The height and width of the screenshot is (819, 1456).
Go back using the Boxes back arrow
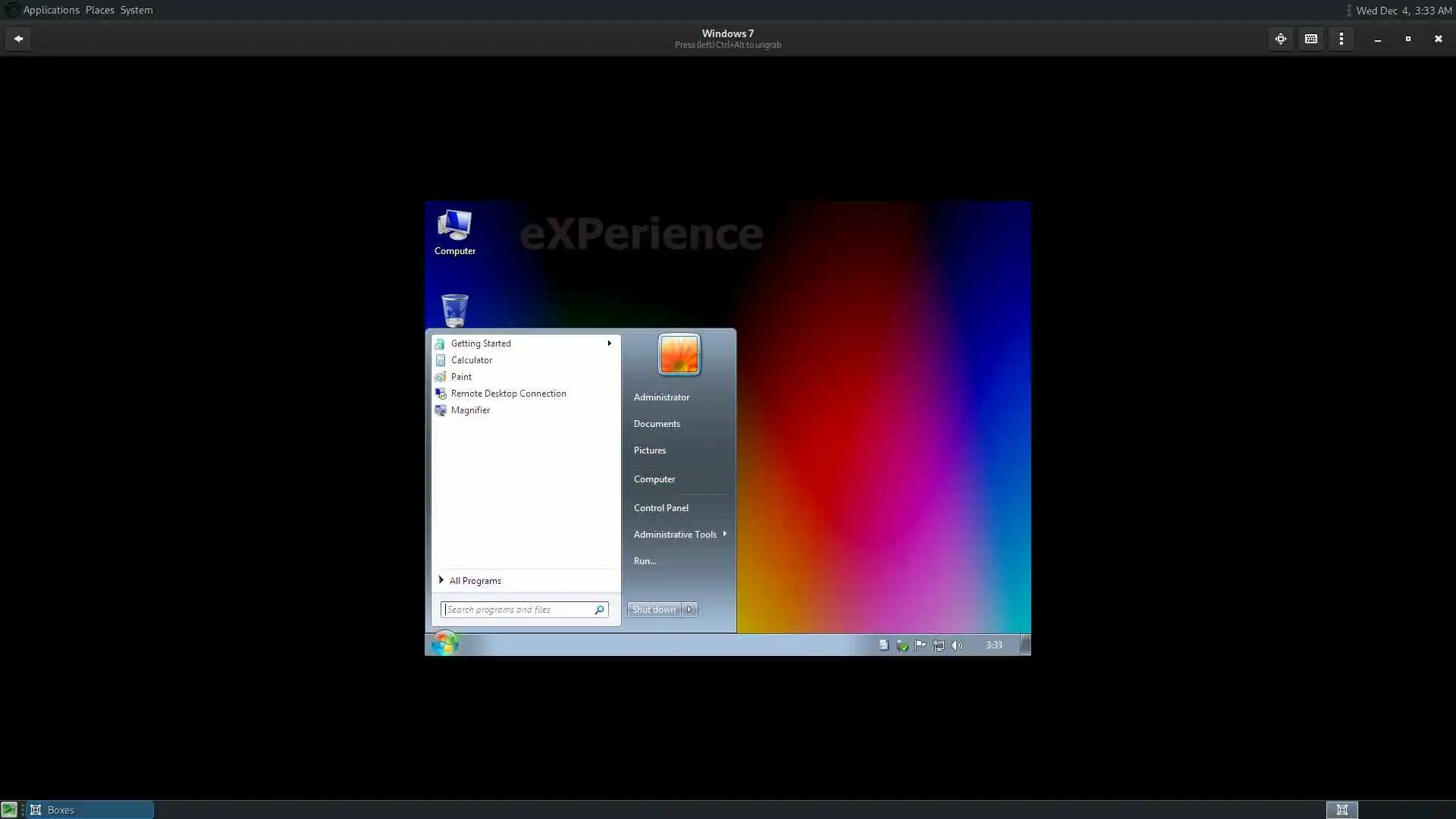pyautogui.click(x=18, y=39)
